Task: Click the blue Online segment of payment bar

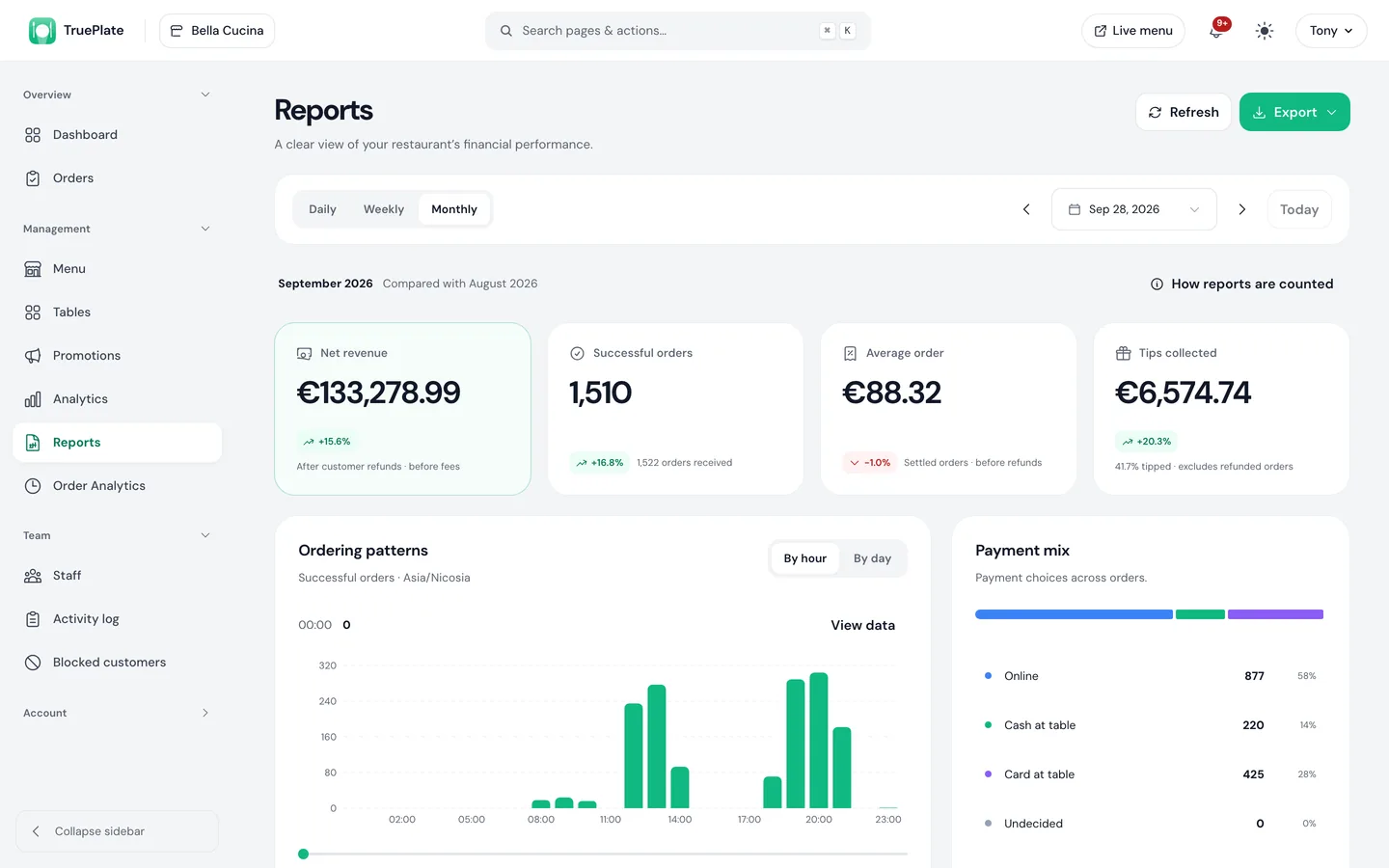Action: (x=1074, y=614)
